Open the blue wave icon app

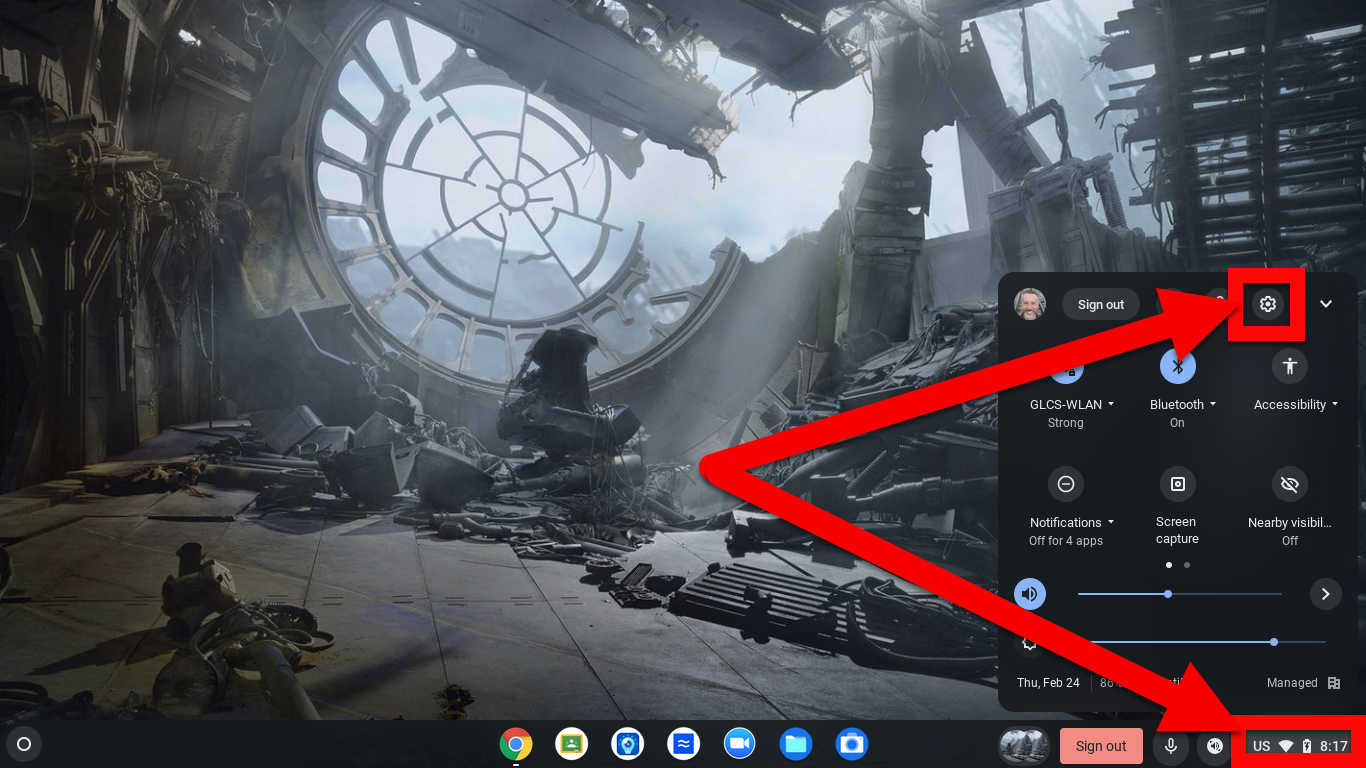coord(684,744)
